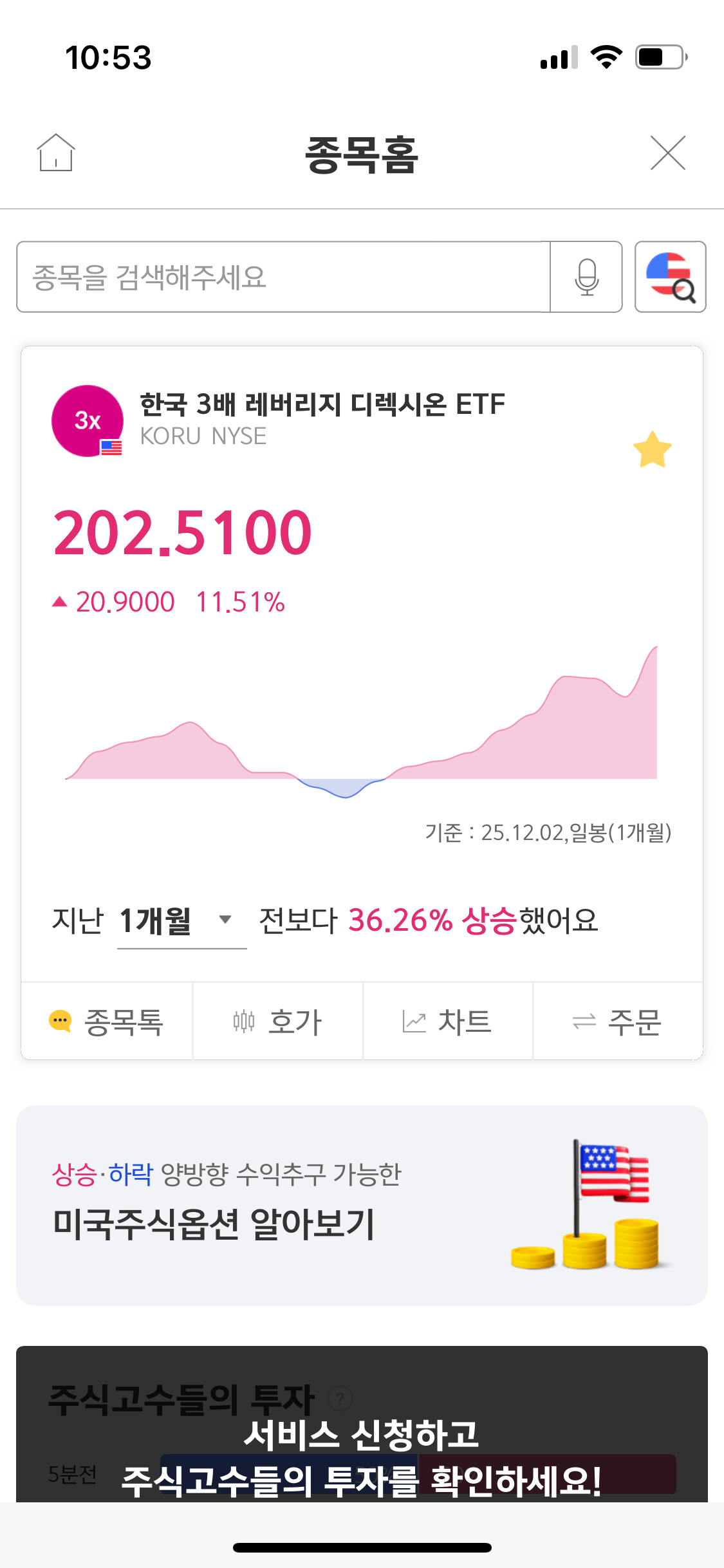Tap the microphone voice search icon

click(x=586, y=277)
